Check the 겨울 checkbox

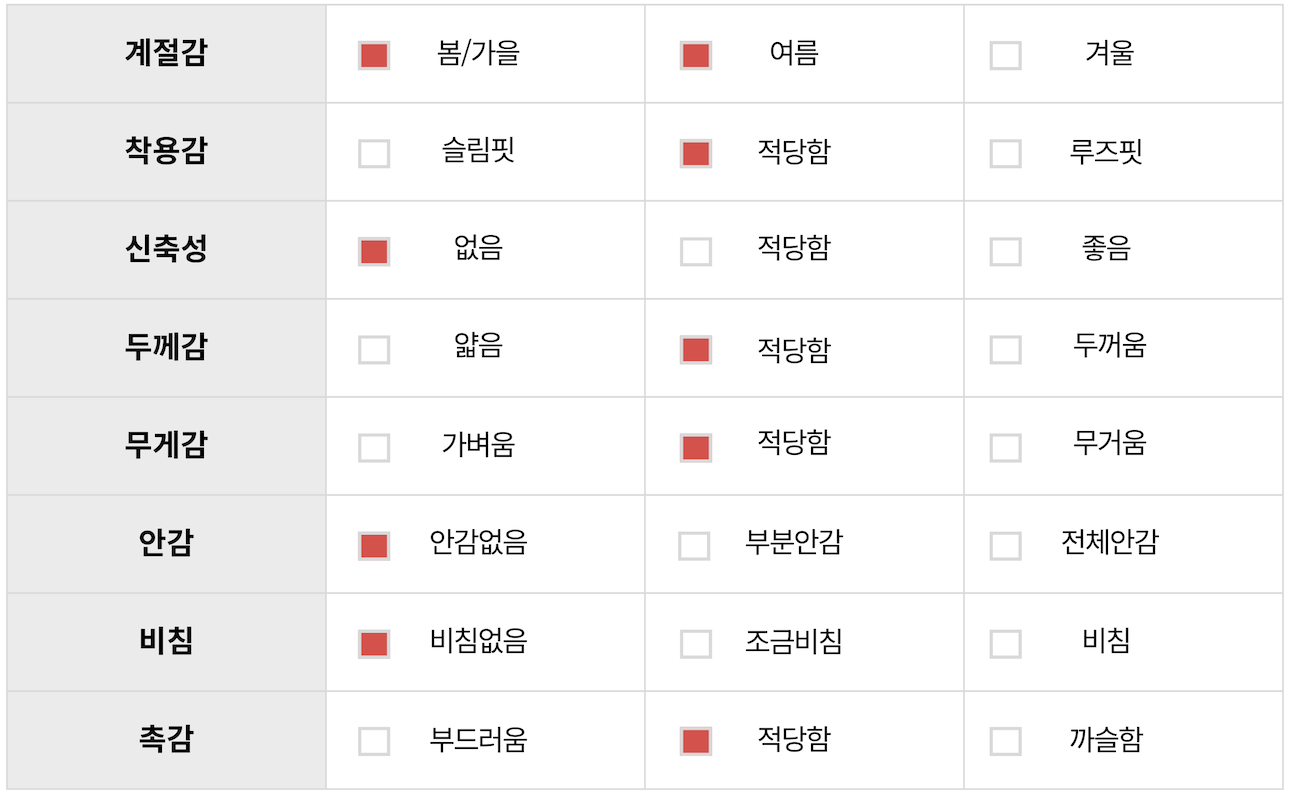coord(1005,55)
